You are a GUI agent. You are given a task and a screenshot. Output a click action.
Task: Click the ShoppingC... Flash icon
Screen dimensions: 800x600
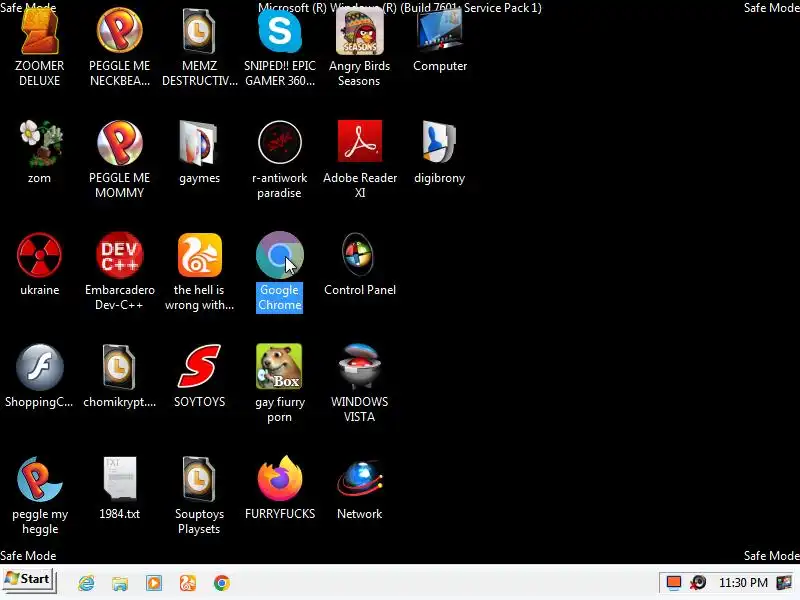click(39, 367)
